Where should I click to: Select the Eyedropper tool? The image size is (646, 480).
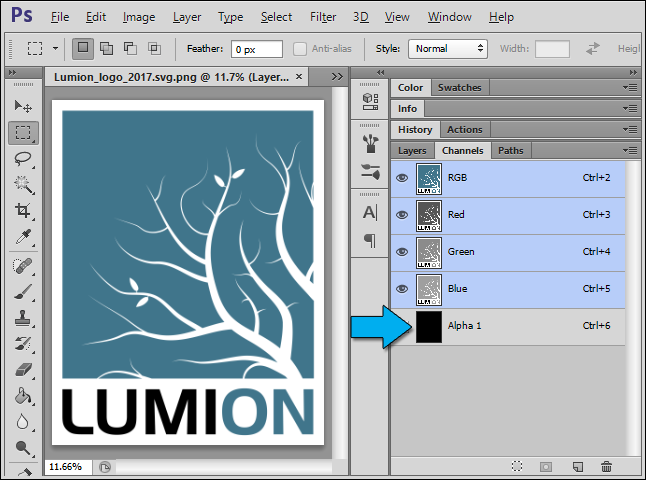[22, 237]
